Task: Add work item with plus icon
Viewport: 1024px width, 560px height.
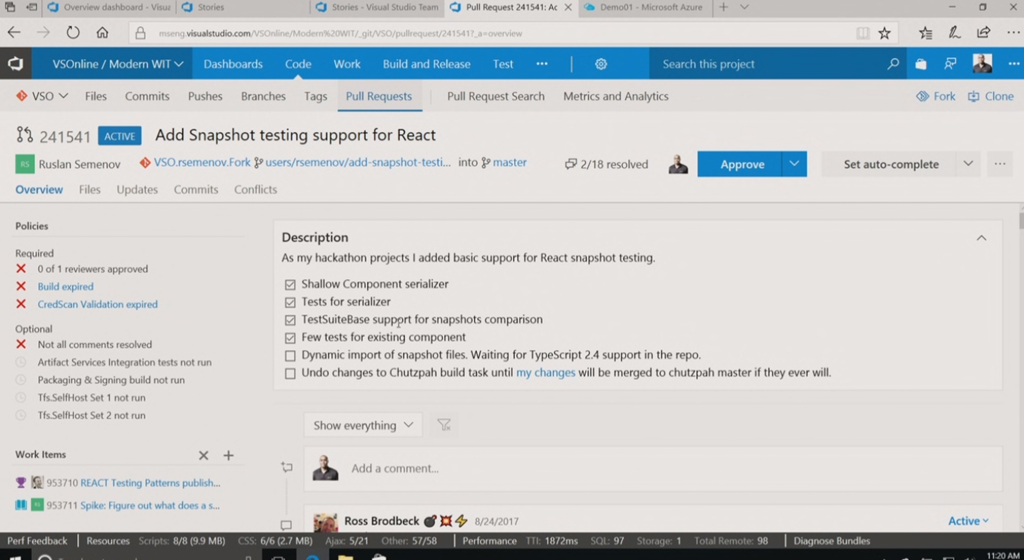Action: tap(229, 456)
